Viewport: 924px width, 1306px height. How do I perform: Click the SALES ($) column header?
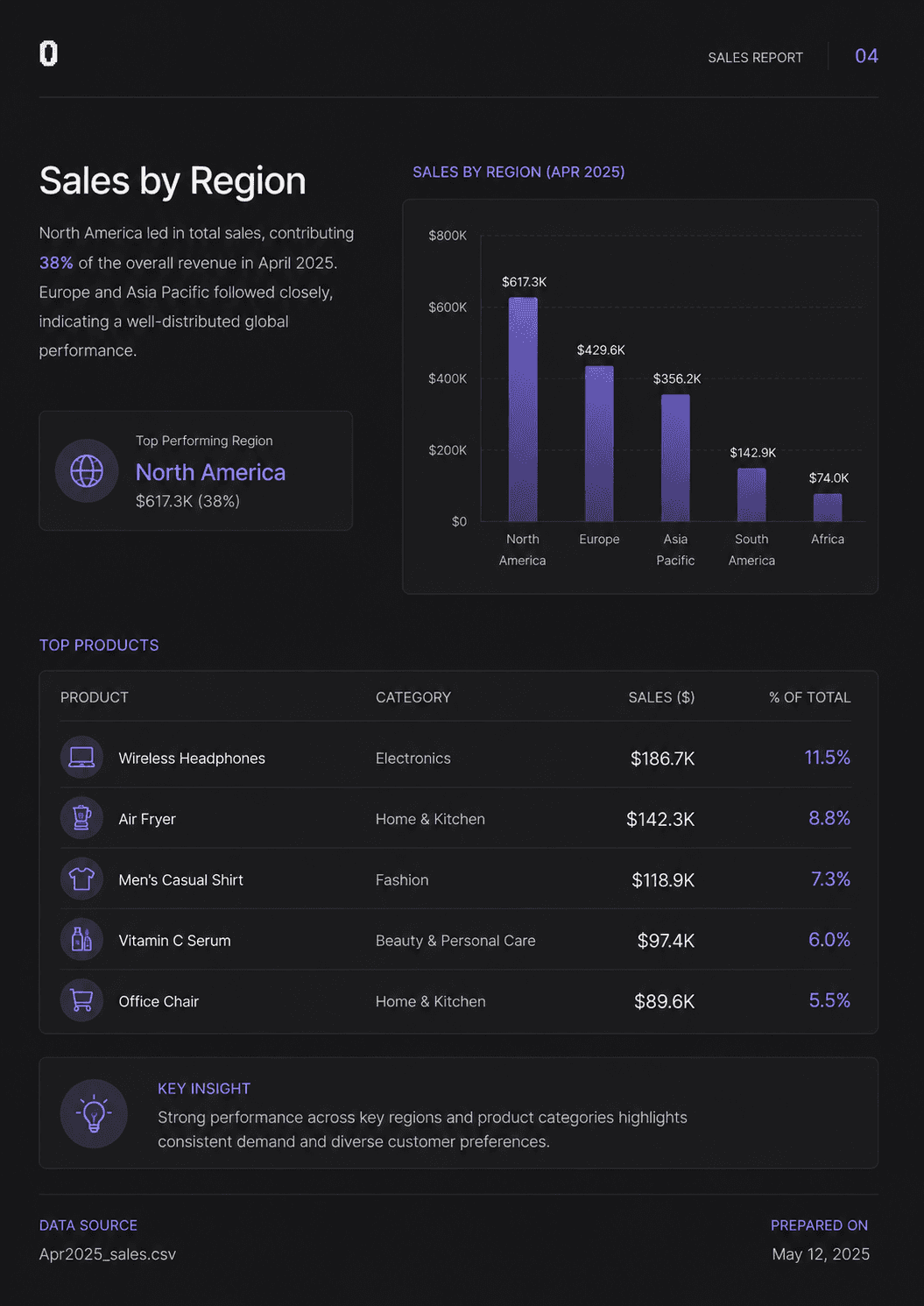[x=661, y=697]
